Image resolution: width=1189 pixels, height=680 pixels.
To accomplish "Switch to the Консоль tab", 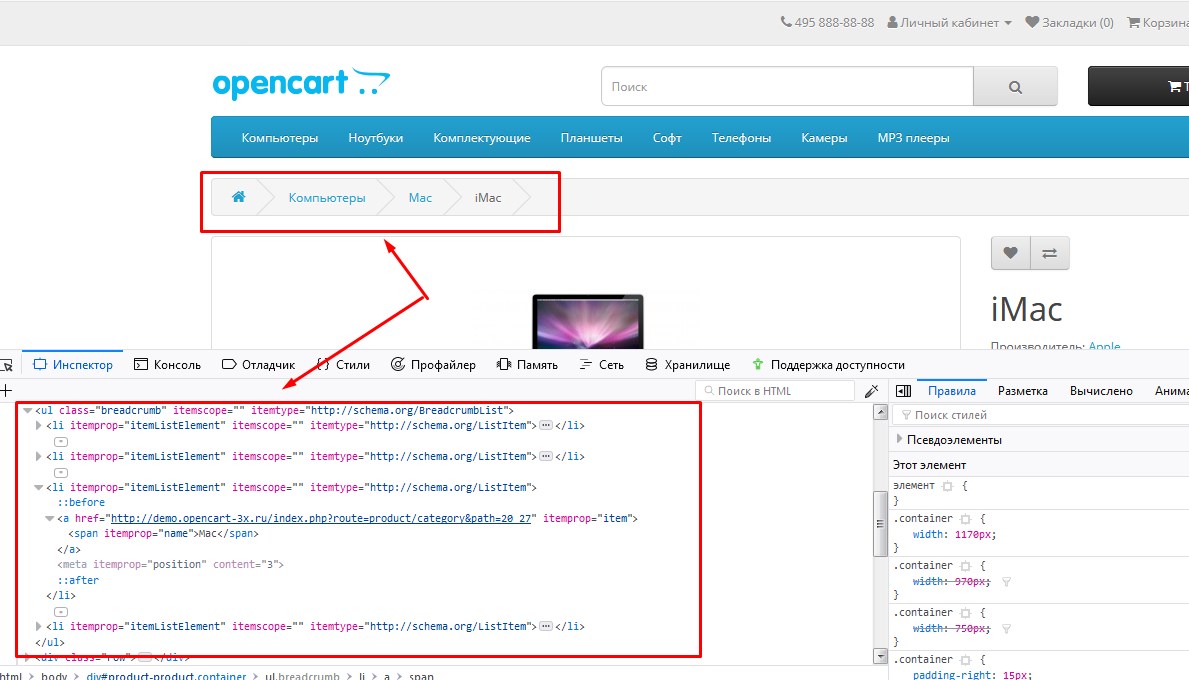I will pyautogui.click(x=167, y=365).
